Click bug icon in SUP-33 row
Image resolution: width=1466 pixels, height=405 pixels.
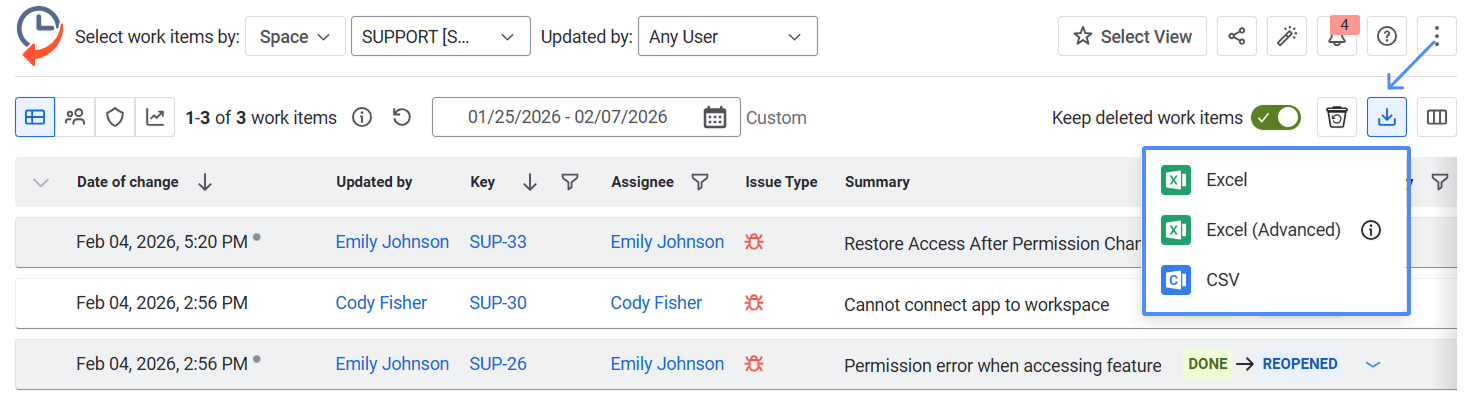coord(754,242)
